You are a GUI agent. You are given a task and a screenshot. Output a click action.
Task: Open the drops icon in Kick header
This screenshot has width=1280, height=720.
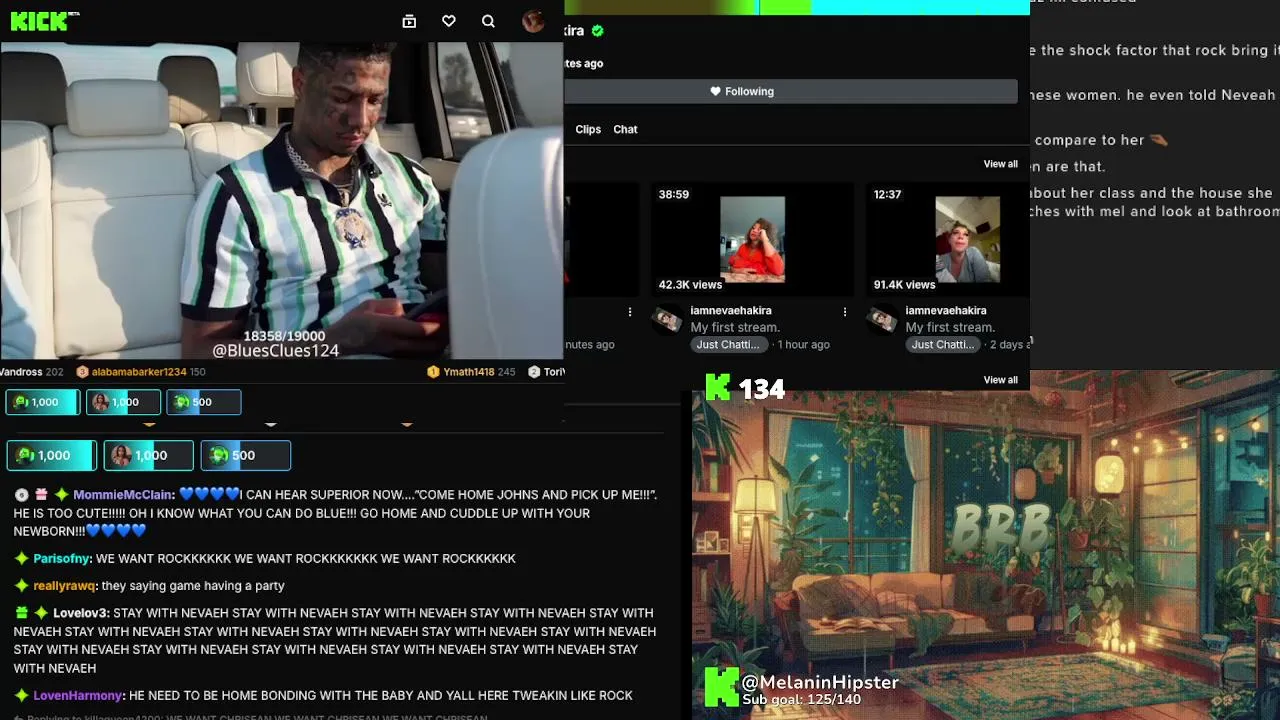tap(409, 21)
